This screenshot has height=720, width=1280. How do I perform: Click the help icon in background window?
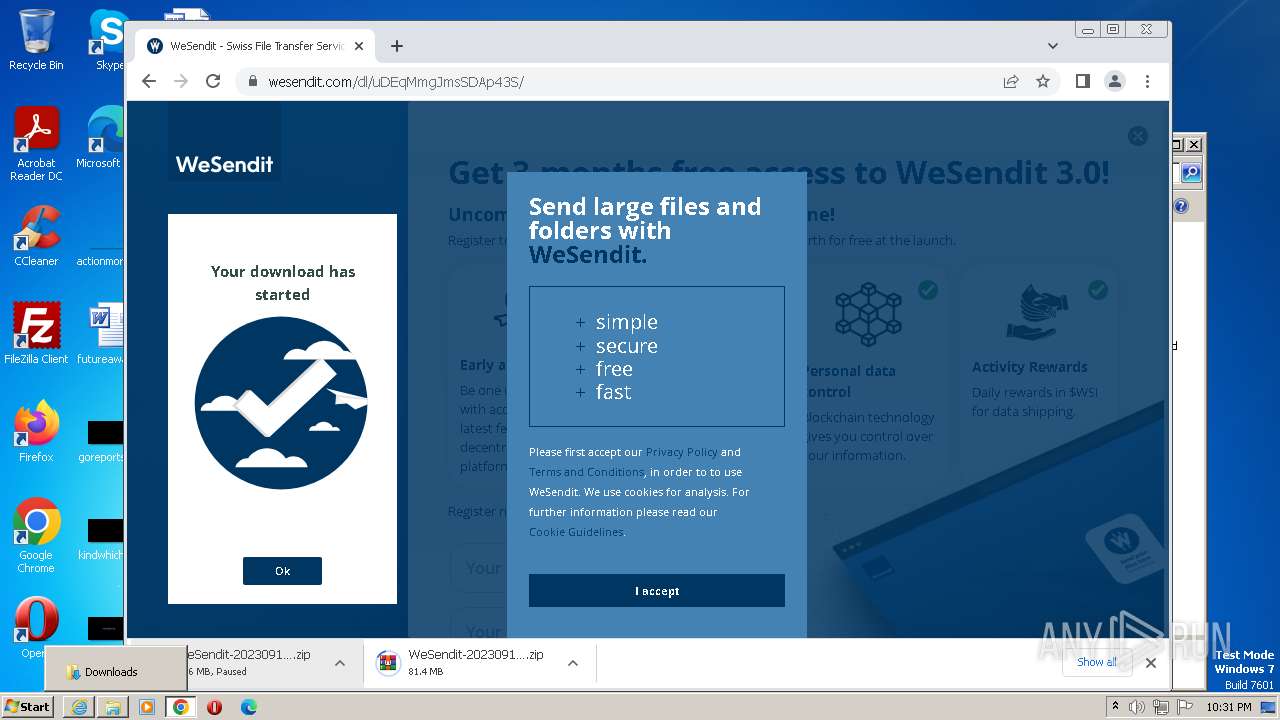1181,206
